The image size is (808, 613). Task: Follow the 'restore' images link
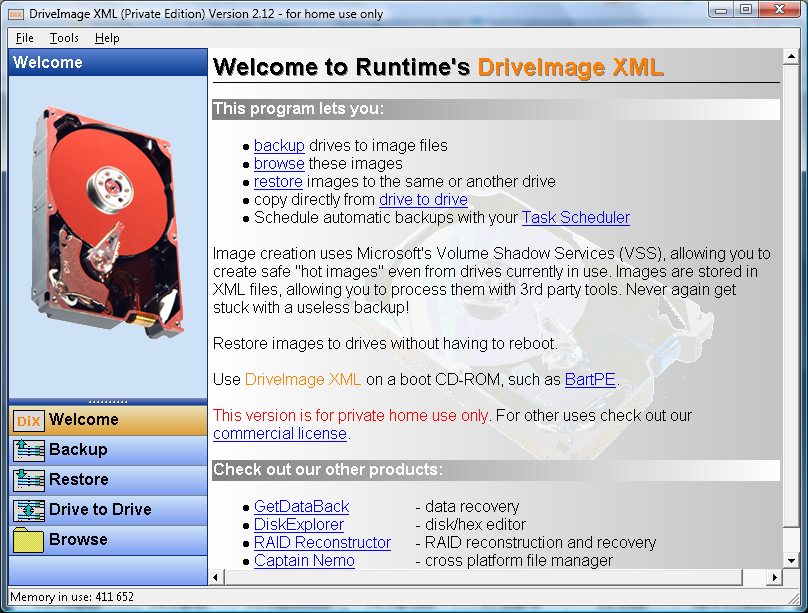pos(278,182)
